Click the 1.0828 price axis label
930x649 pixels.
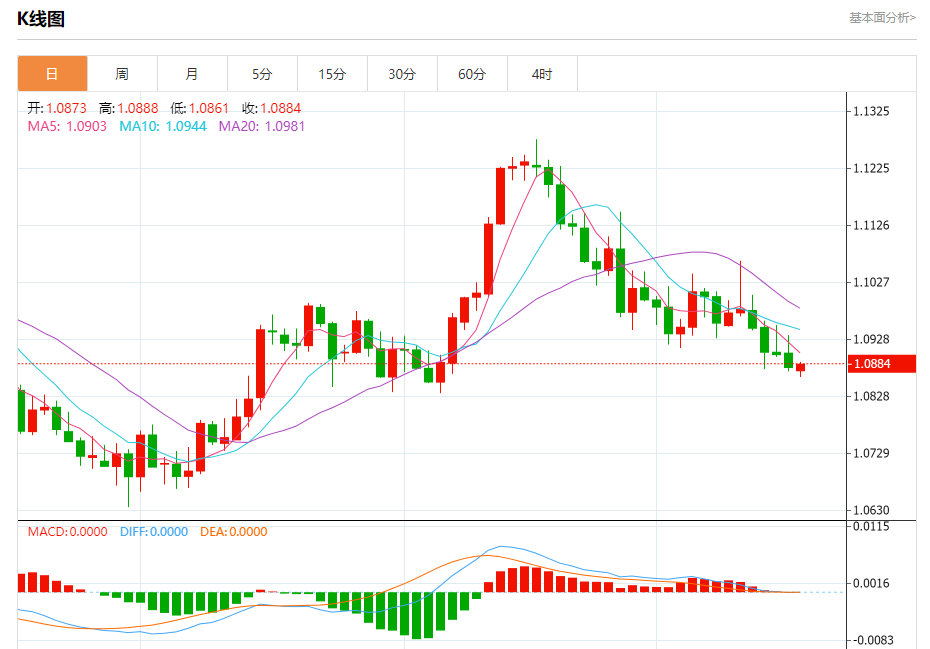pos(871,396)
